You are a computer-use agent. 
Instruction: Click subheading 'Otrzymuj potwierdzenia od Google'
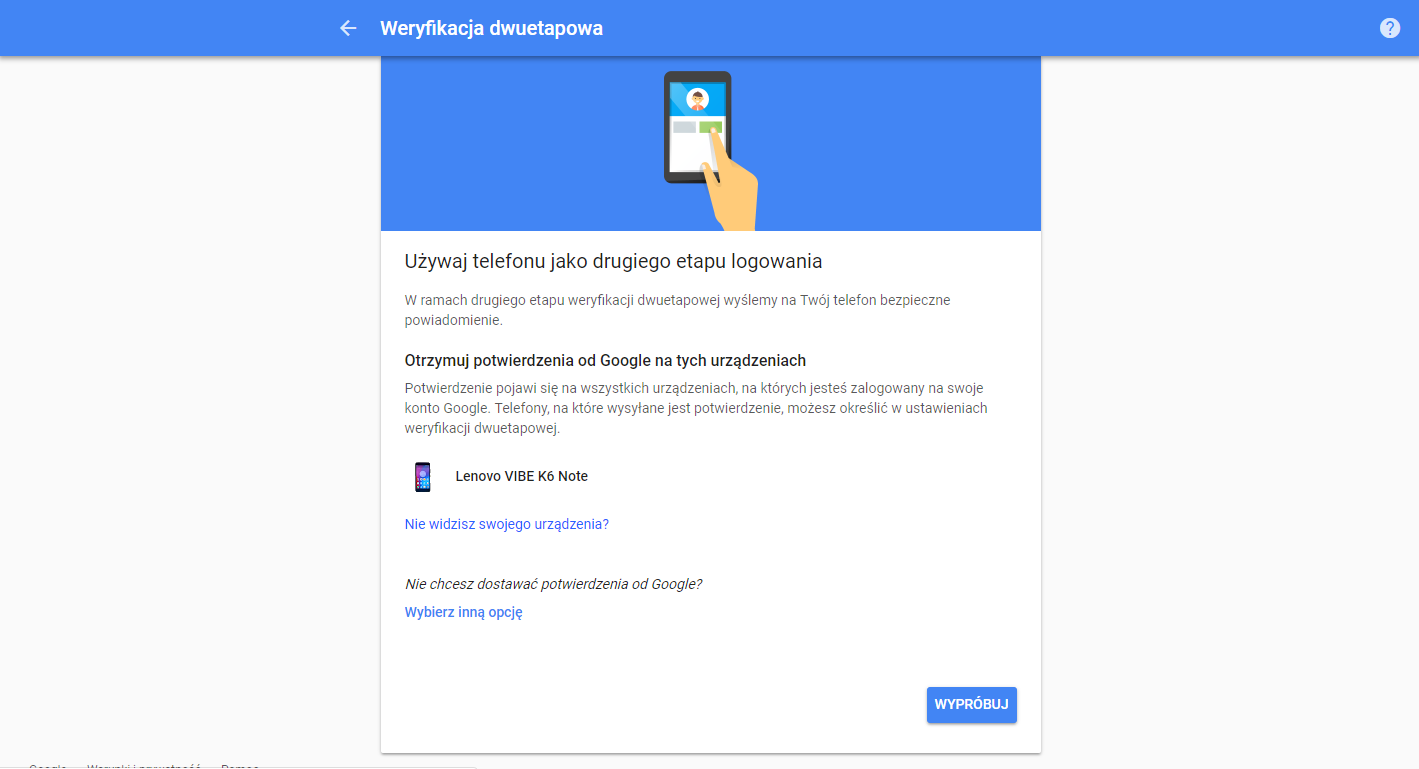coord(605,360)
